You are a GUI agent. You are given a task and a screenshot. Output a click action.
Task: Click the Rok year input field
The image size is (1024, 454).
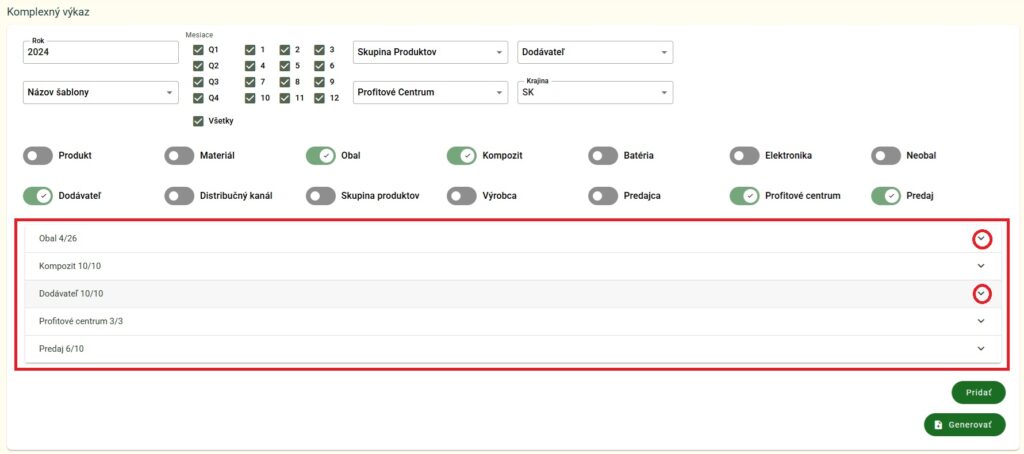(99, 52)
